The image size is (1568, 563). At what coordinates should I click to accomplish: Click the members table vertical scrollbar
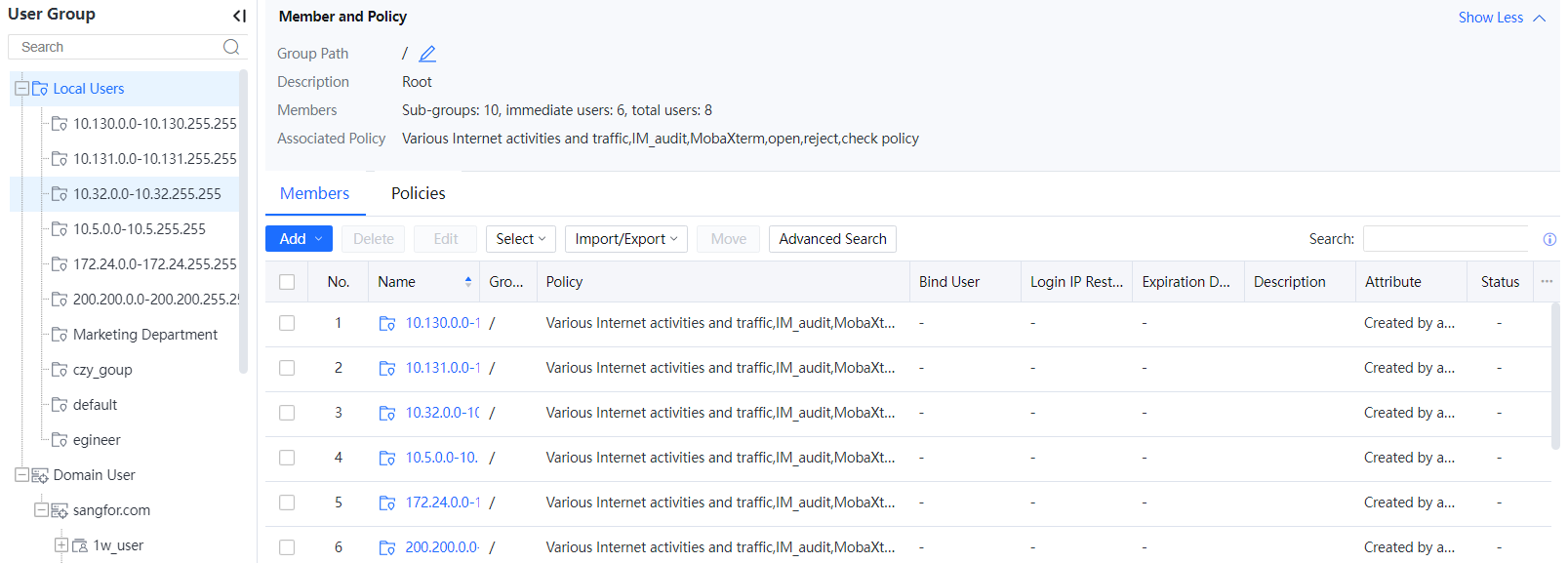(1555, 376)
